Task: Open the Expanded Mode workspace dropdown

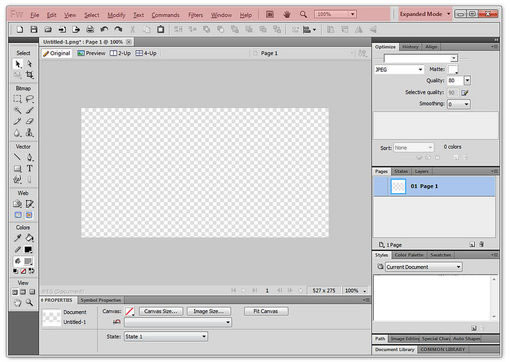Action: point(425,14)
